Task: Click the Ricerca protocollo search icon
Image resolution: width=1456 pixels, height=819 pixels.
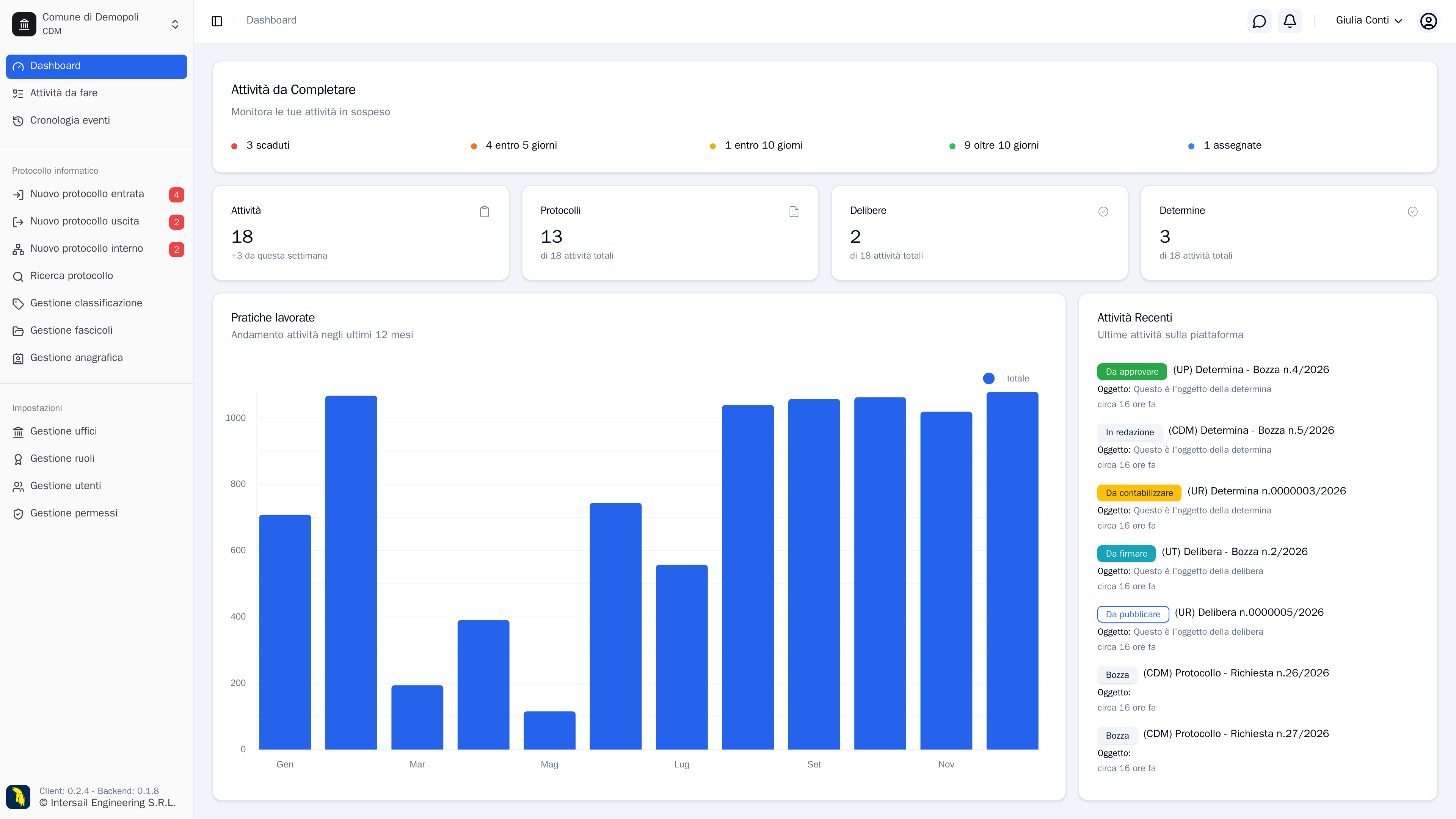Action: 18,276
